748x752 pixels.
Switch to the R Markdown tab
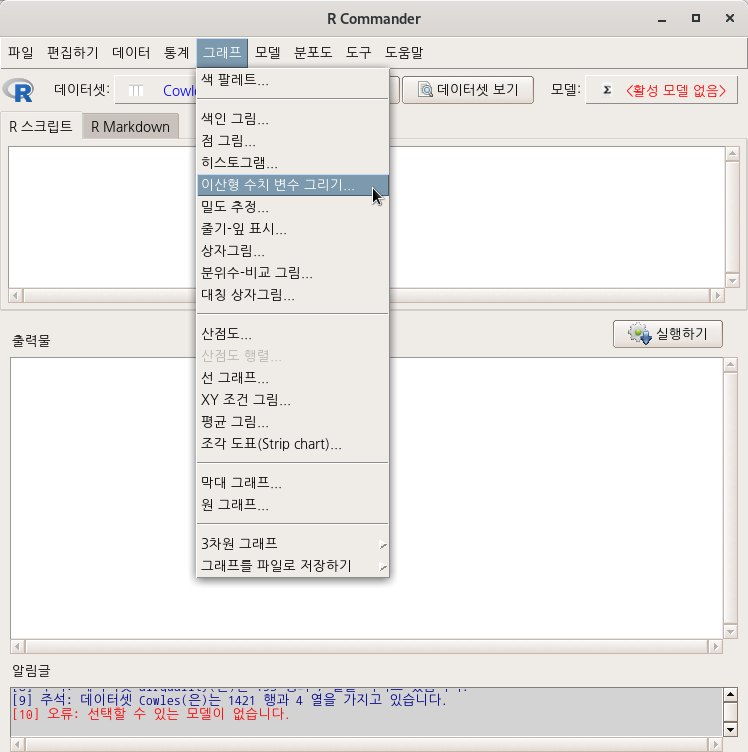click(x=130, y=127)
